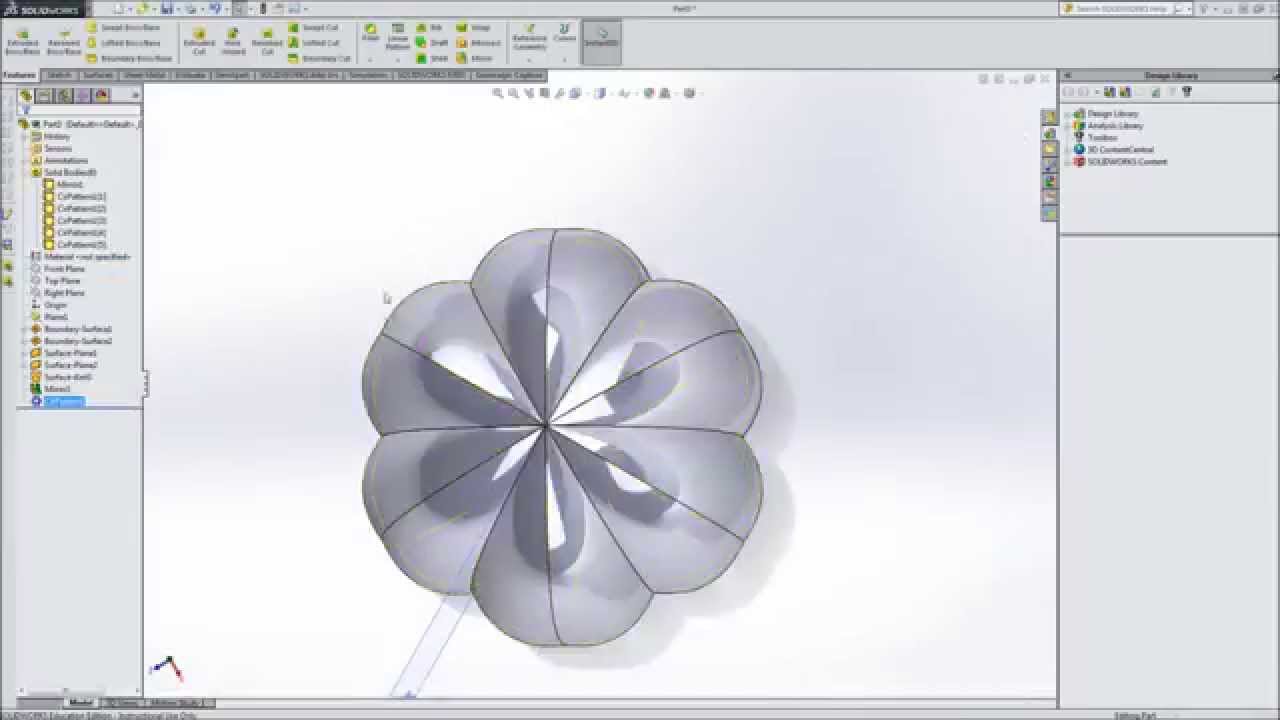Image resolution: width=1280 pixels, height=720 pixels.
Task: Switch to the DimXpert ribbon tab
Action: click(x=232, y=75)
